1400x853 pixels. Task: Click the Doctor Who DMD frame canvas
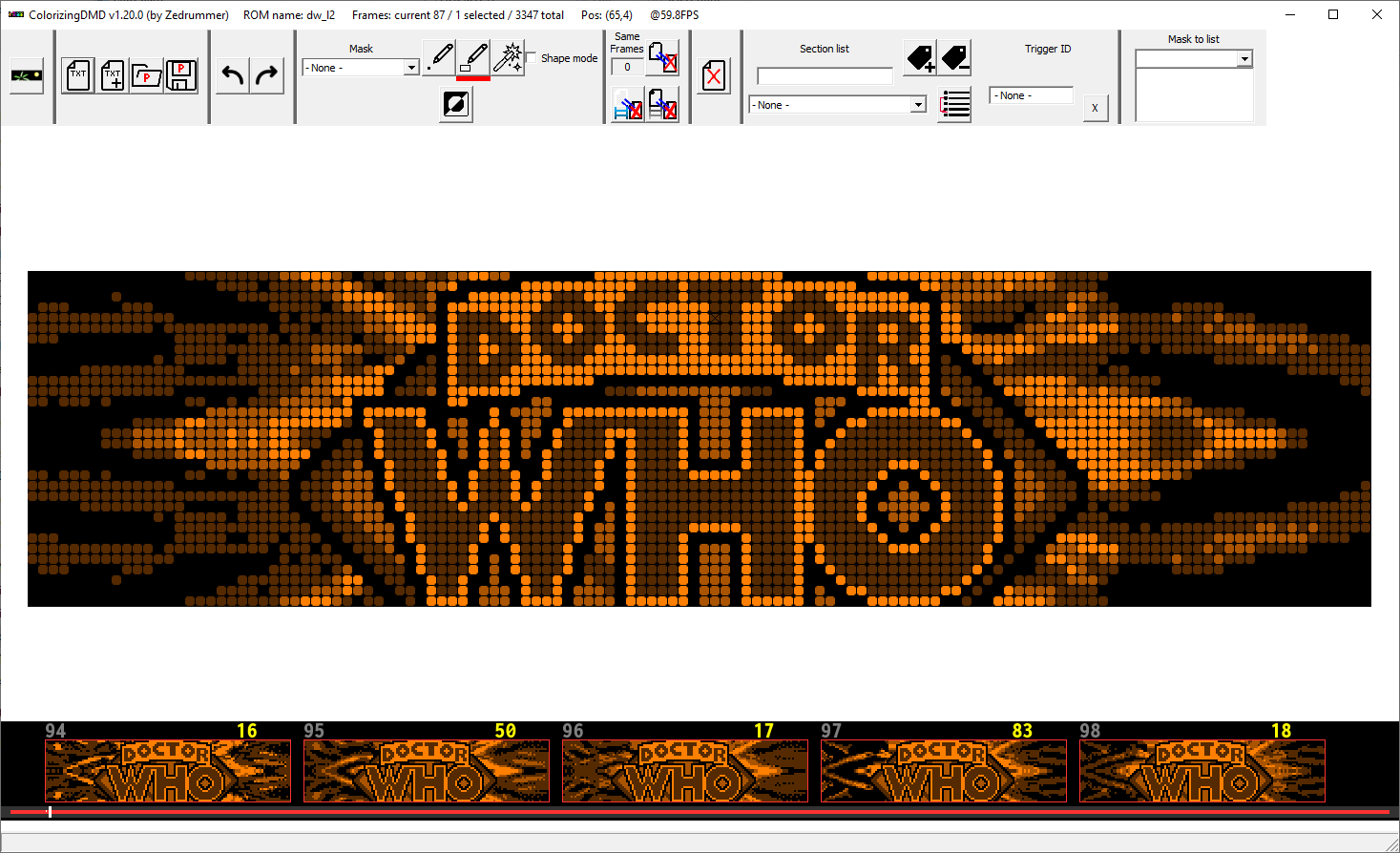coord(700,439)
